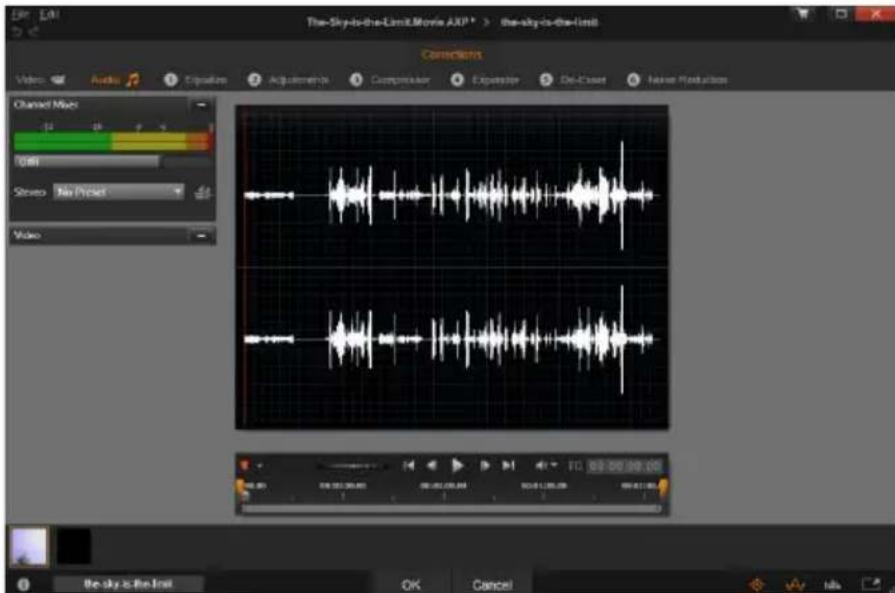The height and width of the screenshot is (593, 895).
Task: Click the Cancel button
Action: (x=492, y=585)
